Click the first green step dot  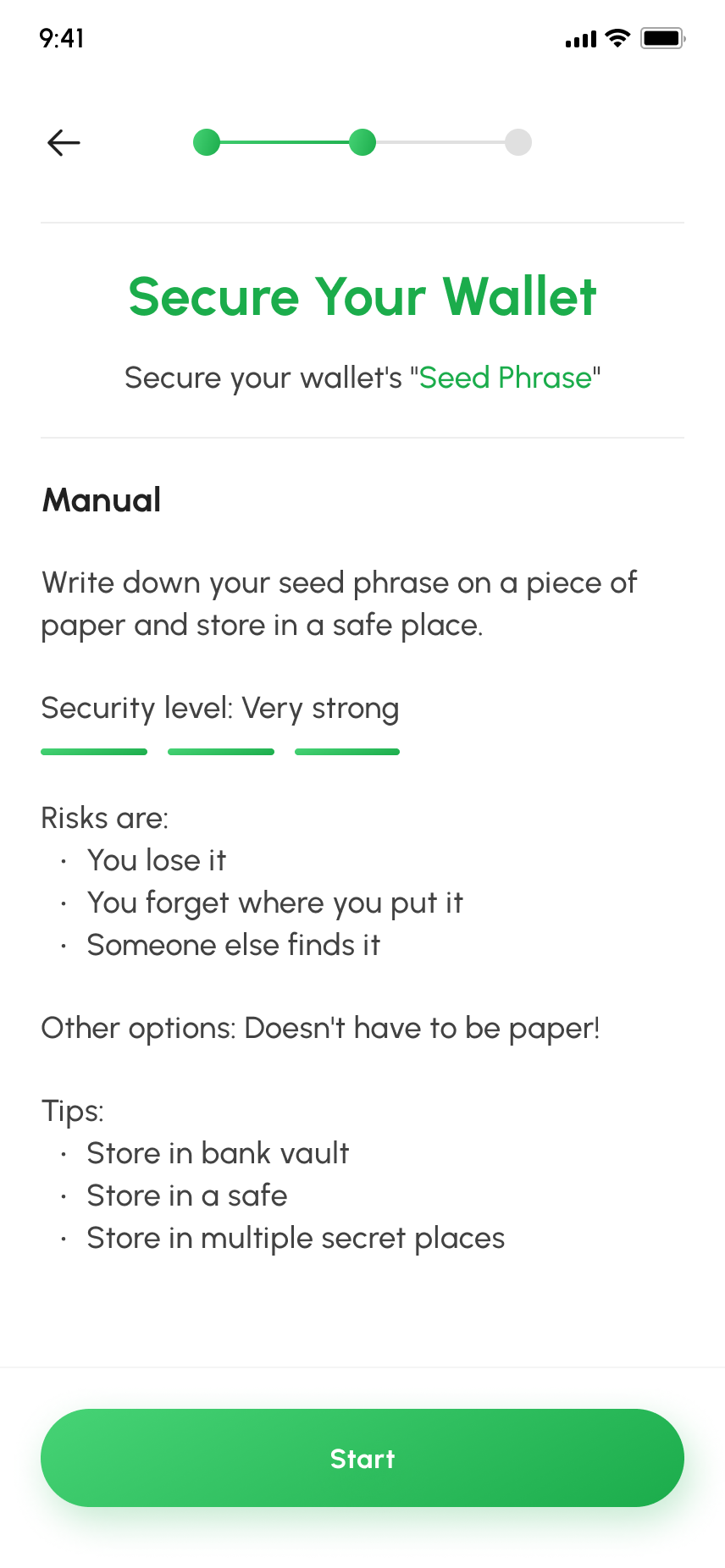207,142
